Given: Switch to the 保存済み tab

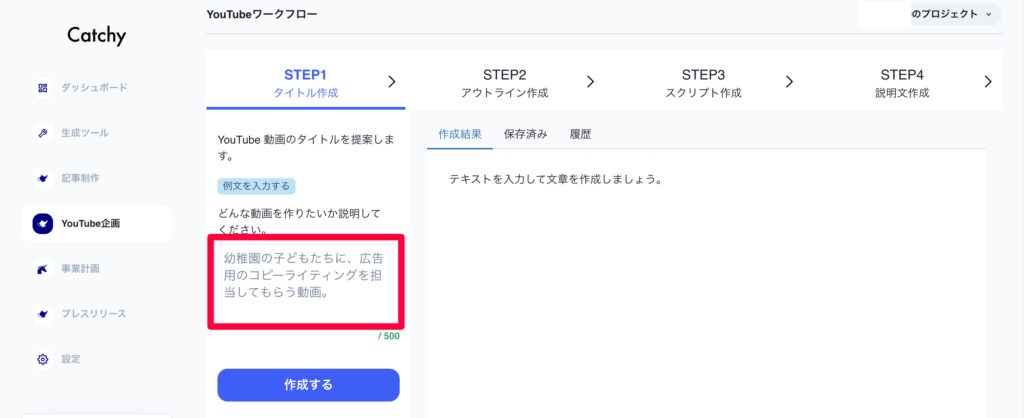Looking at the screenshot, I should (x=525, y=134).
